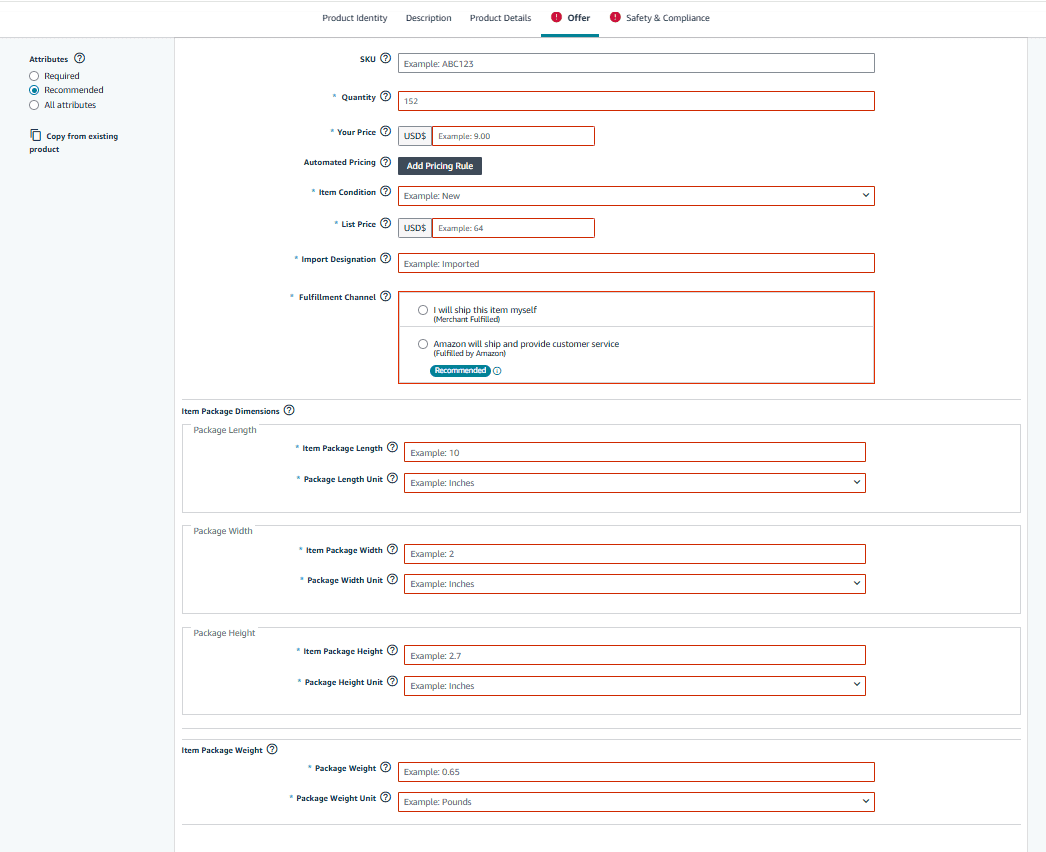
Task: Click the SKU input field
Action: click(636, 63)
